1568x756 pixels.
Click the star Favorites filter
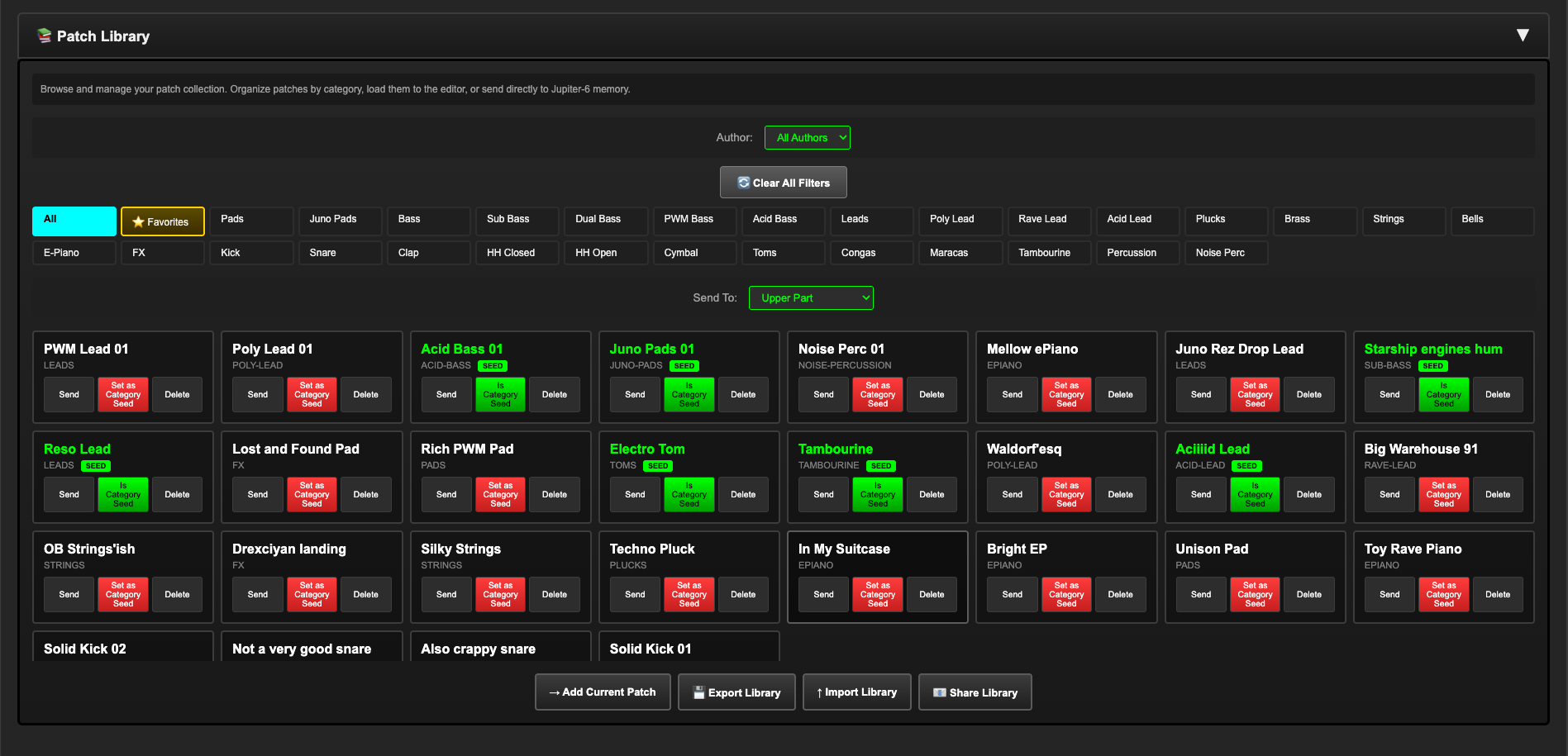click(x=162, y=221)
